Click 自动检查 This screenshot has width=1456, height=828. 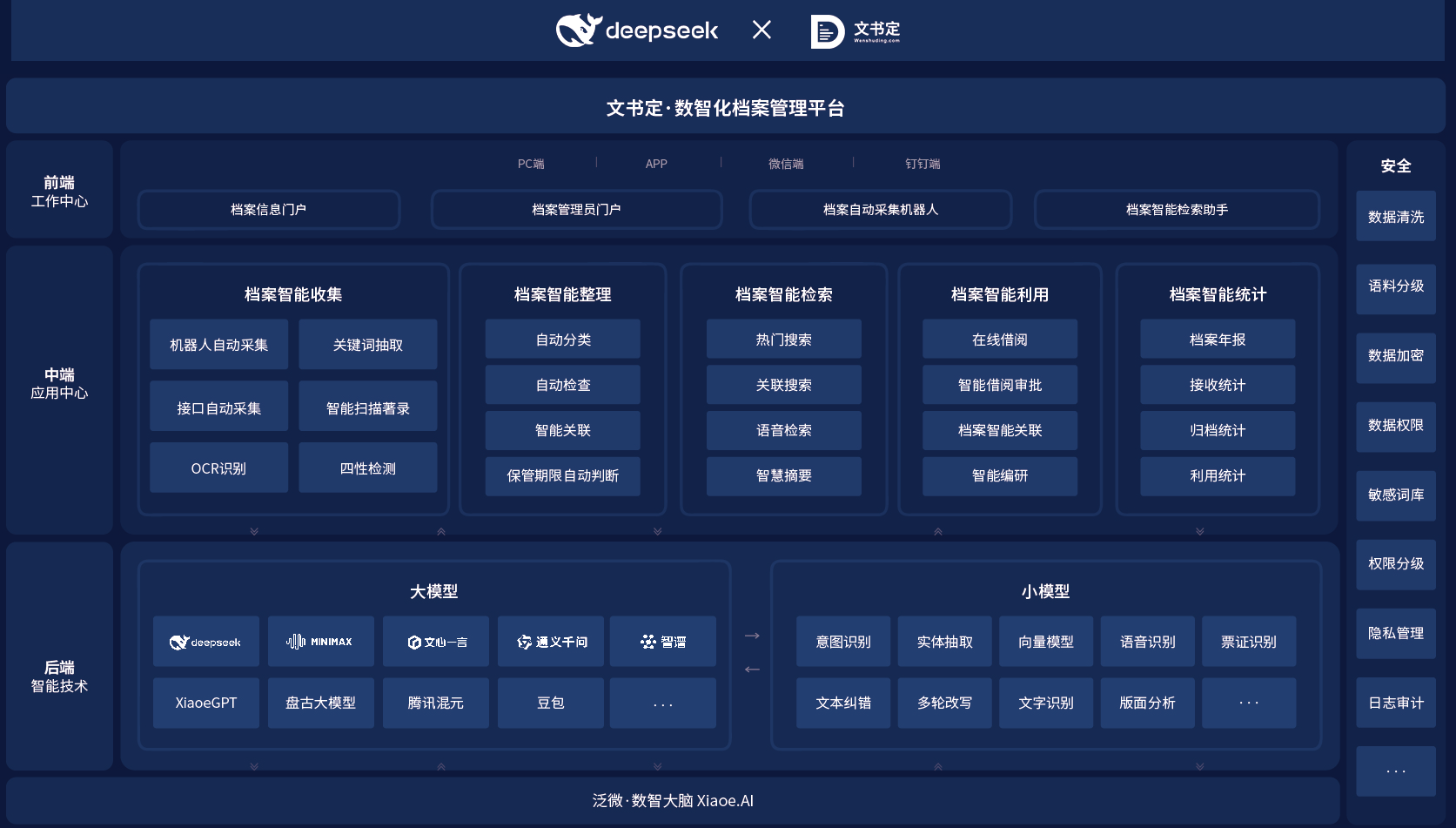point(563,385)
